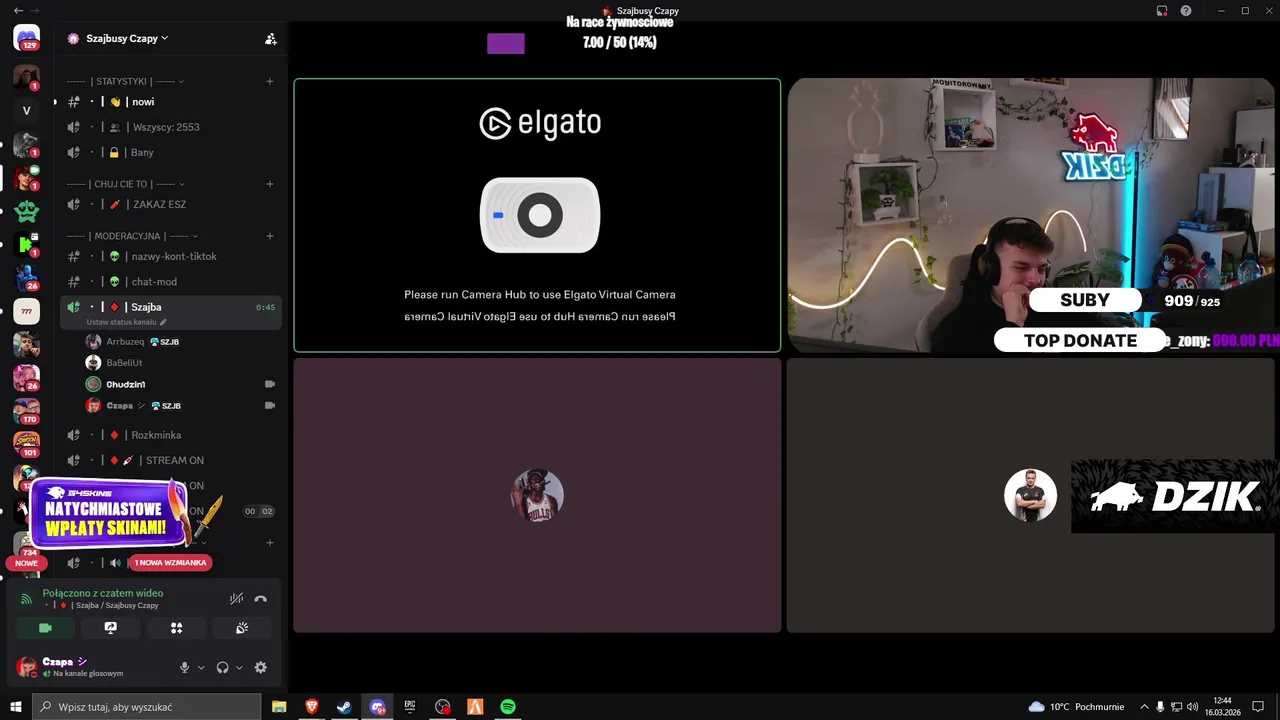Click the Windows taskbar search box
Viewport: 1280px width, 720px height.
point(147,707)
